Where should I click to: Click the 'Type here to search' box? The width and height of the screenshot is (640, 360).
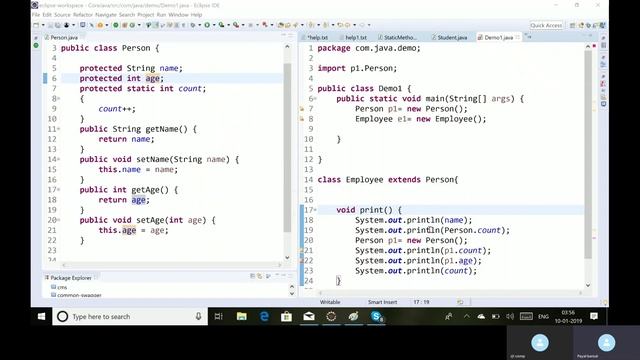130,316
